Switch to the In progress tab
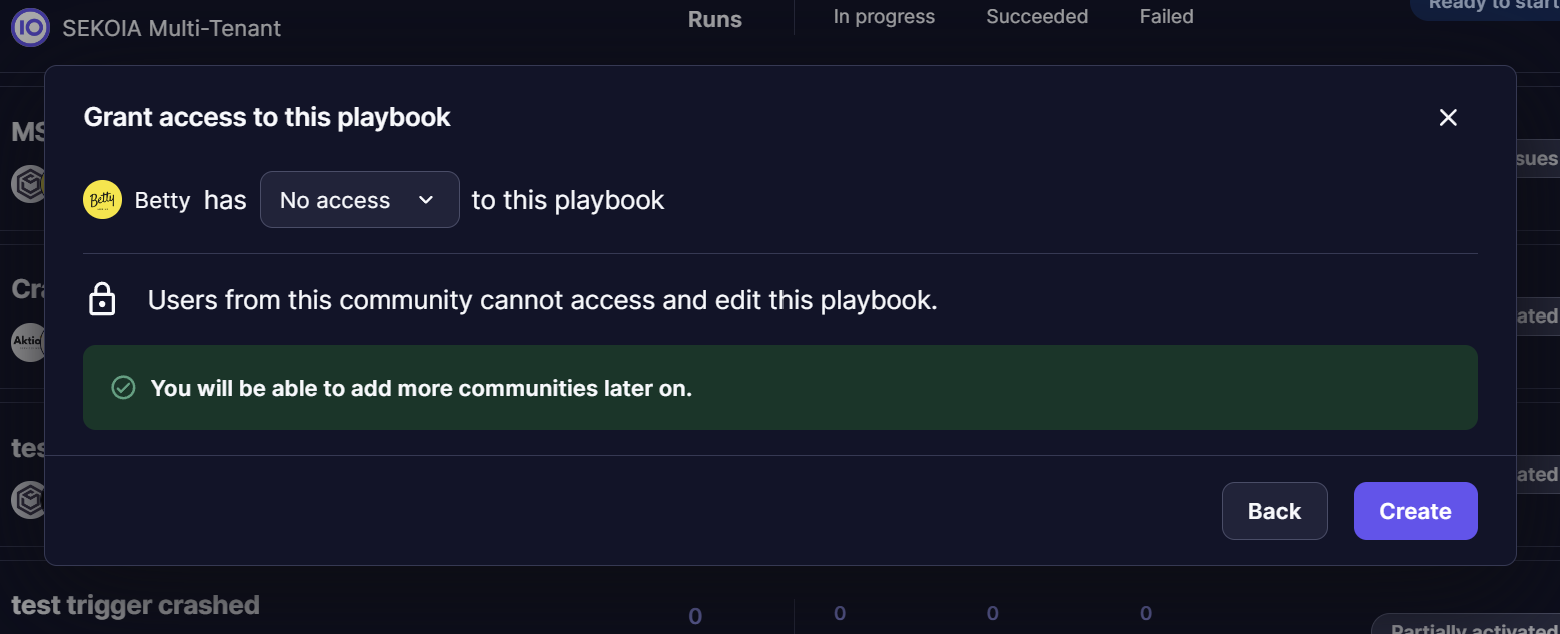The width and height of the screenshot is (1560, 634). (883, 16)
